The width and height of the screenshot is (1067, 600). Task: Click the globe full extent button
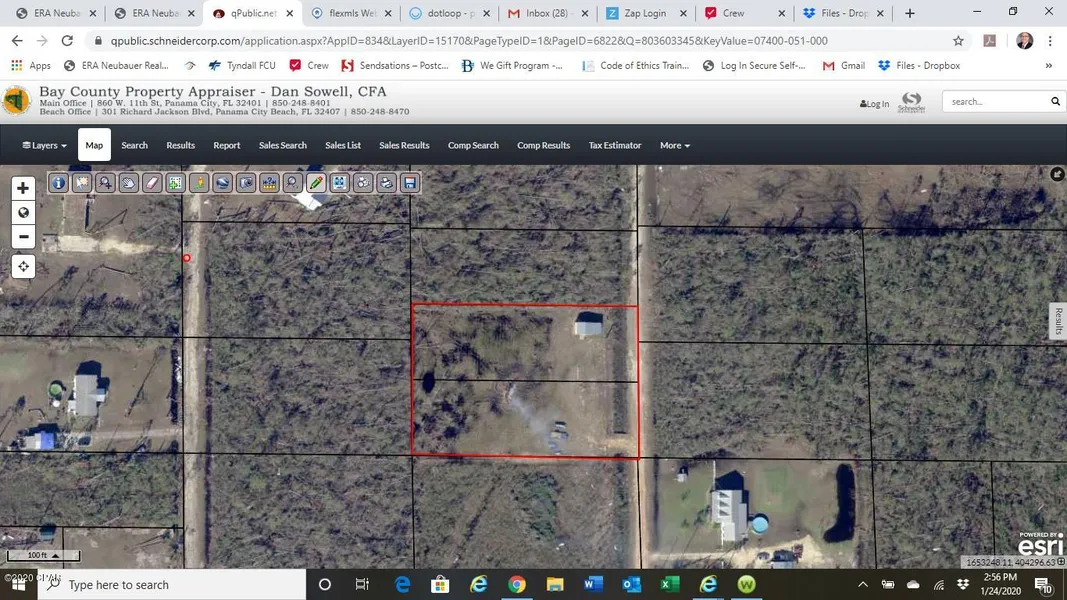[23, 212]
